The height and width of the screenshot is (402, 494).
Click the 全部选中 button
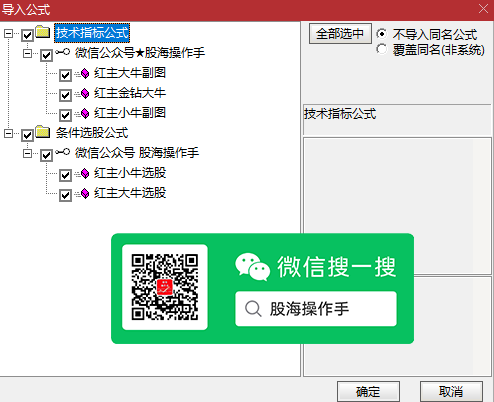pyautogui.click(x=340, y=33)
